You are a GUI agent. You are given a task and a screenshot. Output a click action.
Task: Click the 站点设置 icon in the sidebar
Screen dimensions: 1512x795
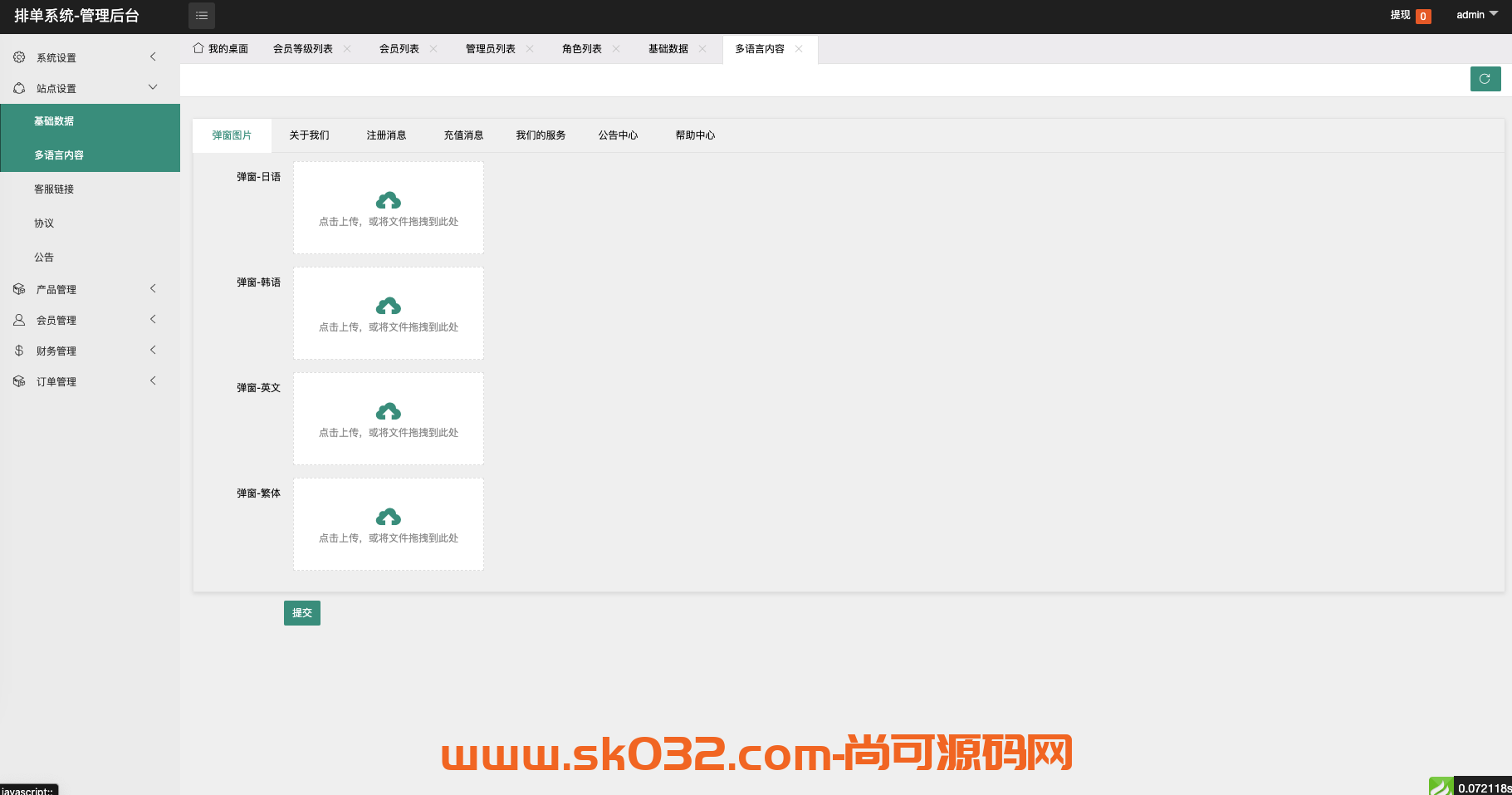tap(19, 88)
